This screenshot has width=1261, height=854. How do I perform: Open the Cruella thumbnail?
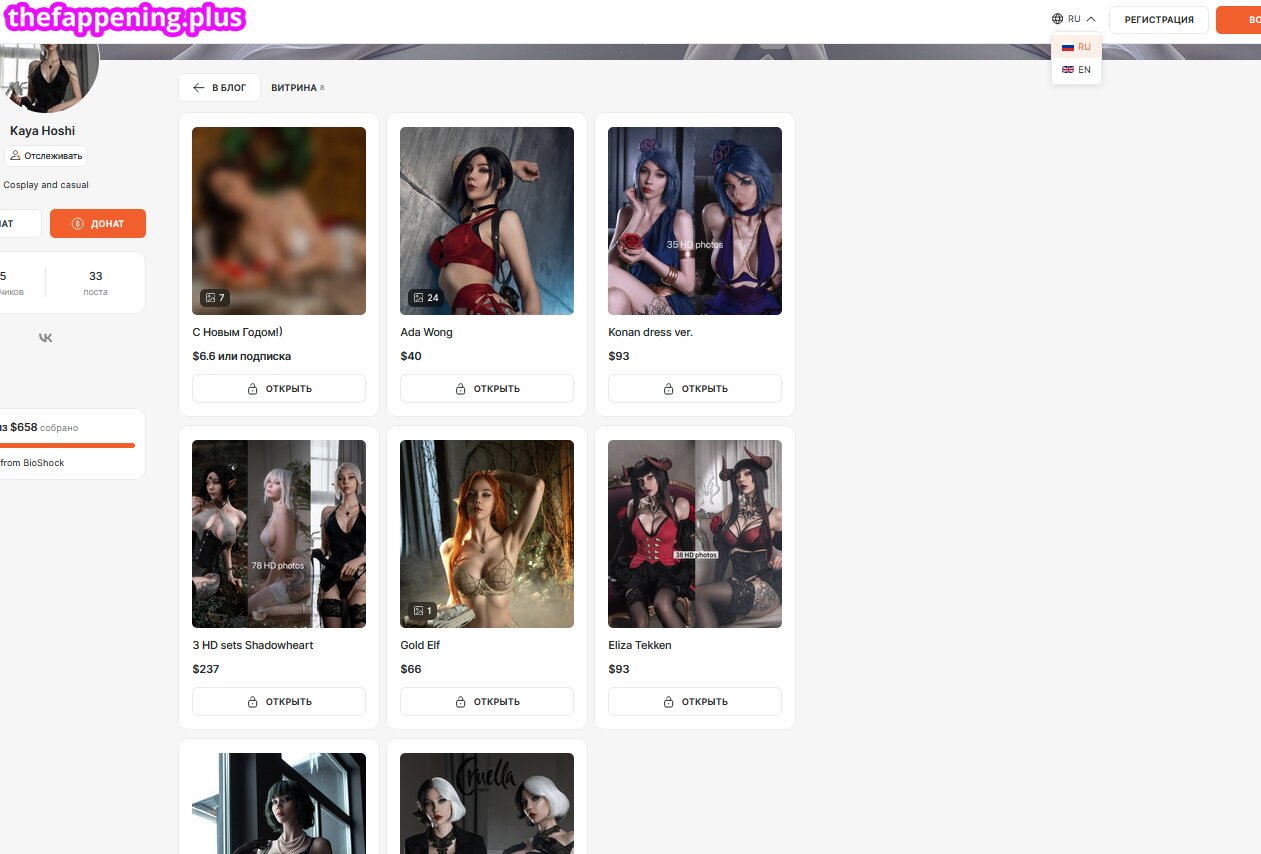click(x=487, y=803)
